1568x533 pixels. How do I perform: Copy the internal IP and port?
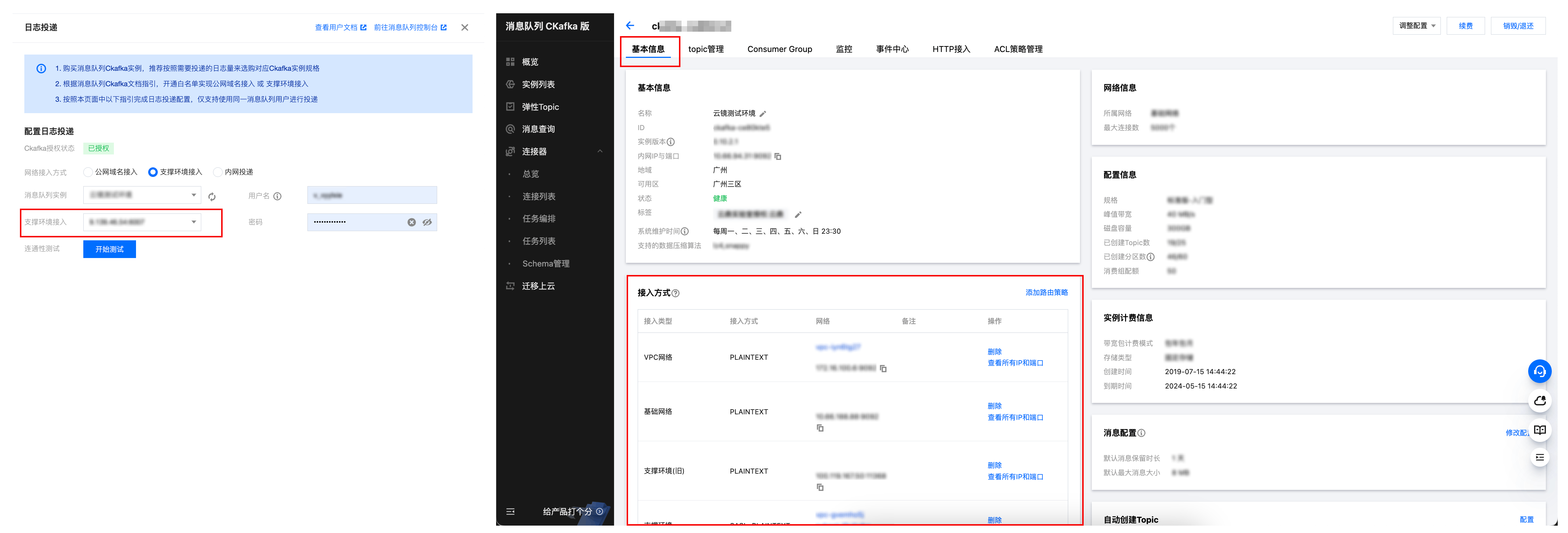(778, 156)
